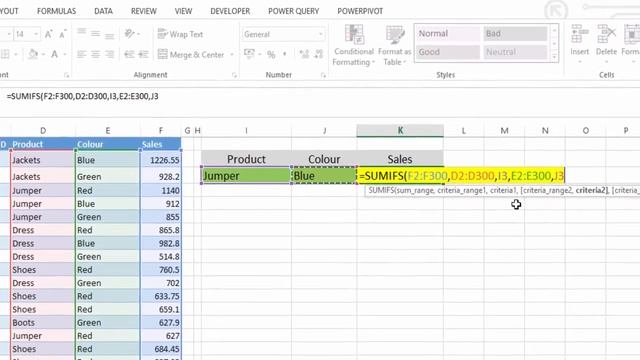
Task: Decrease indent
Action: point(129,54)
